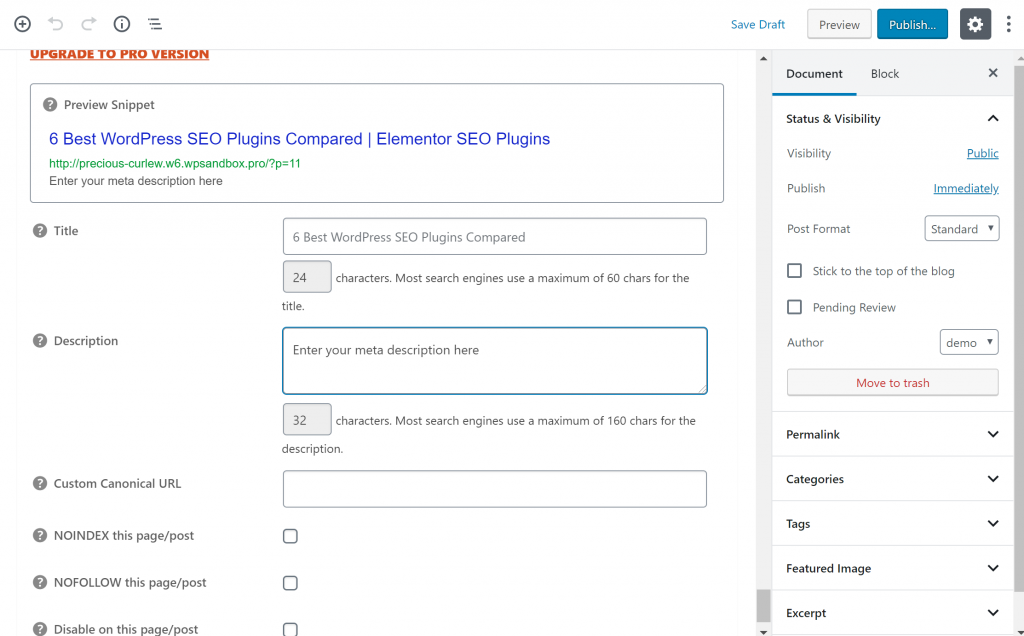Click the Redo arrow icon
The image size is (1024, 636).
pos(89,24)
